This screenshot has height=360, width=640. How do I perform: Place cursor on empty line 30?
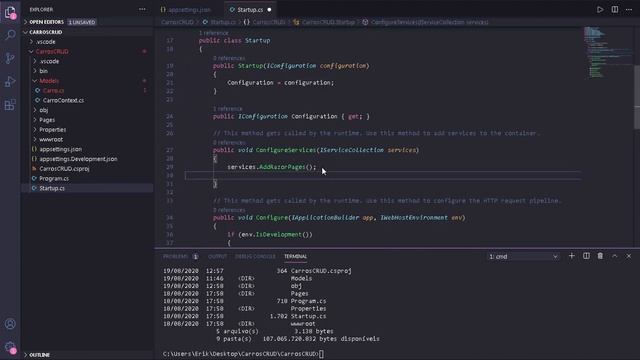tap(383, 176)
